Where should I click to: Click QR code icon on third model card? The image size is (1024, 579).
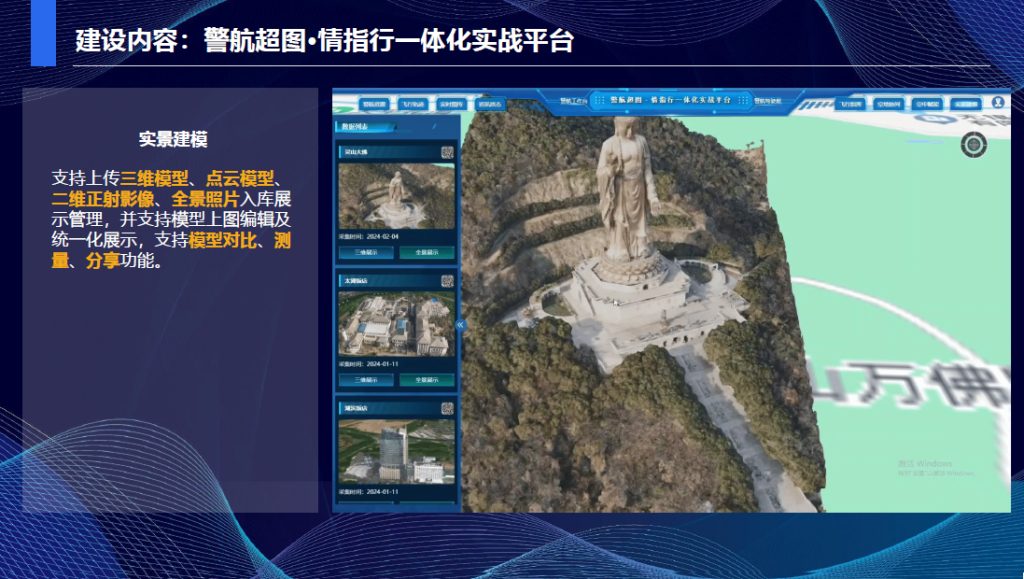click(x=447, y=408)
